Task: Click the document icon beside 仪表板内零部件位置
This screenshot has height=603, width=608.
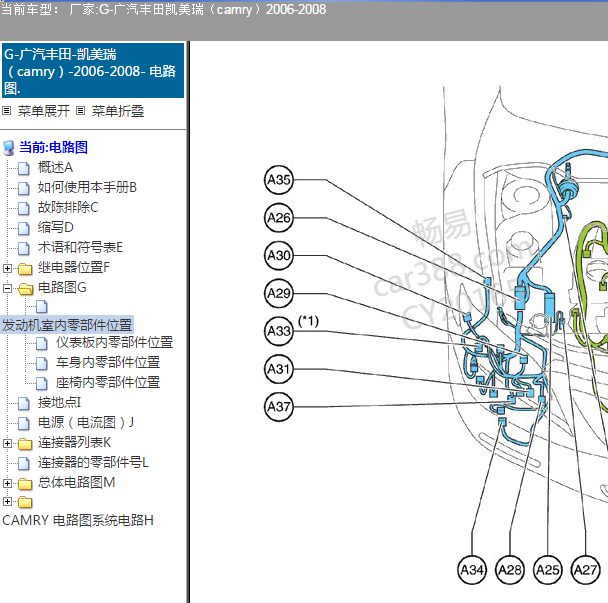Action: [x=42, y=343]
